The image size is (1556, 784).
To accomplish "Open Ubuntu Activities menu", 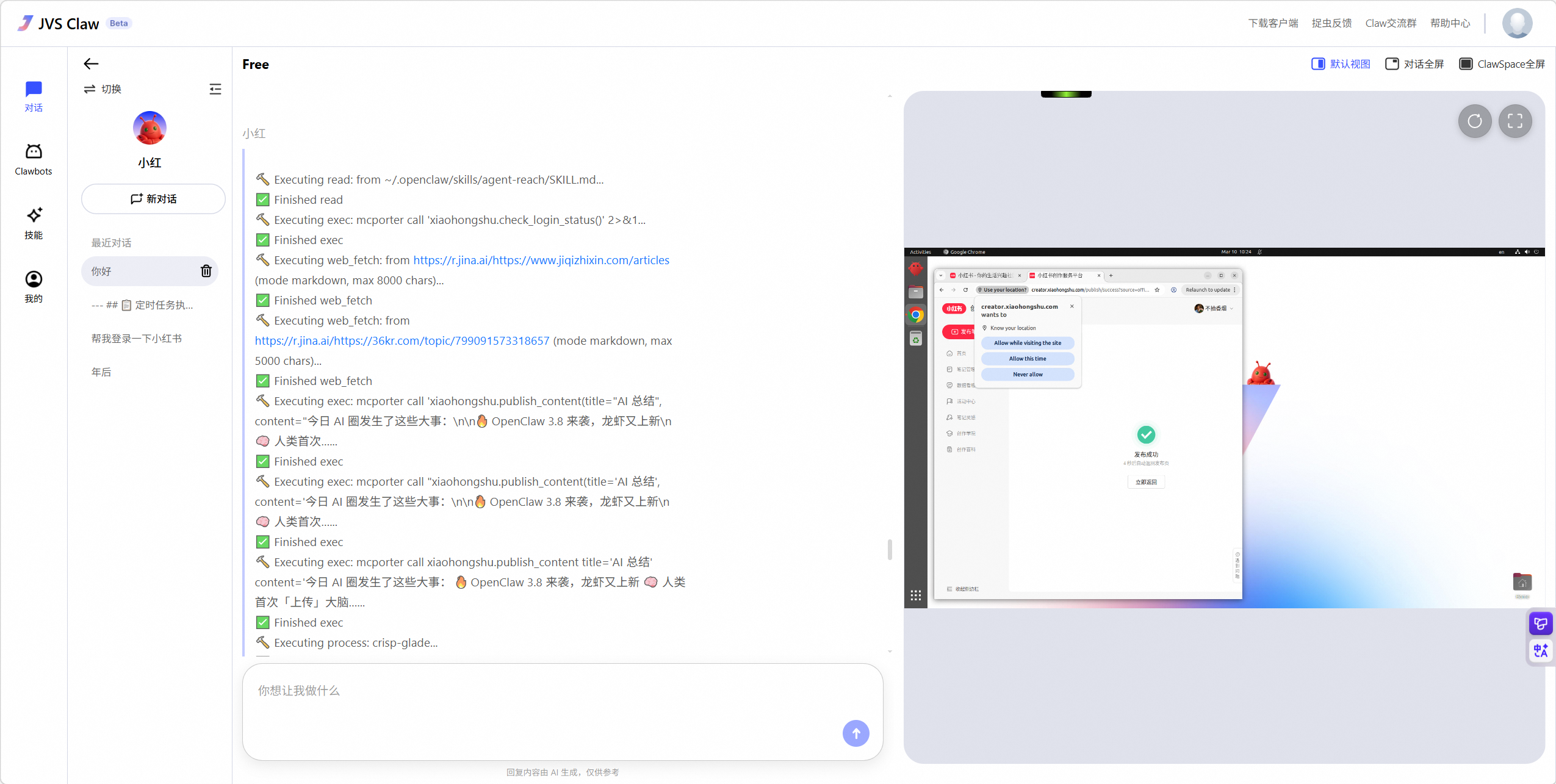I will tap(920, 251).
